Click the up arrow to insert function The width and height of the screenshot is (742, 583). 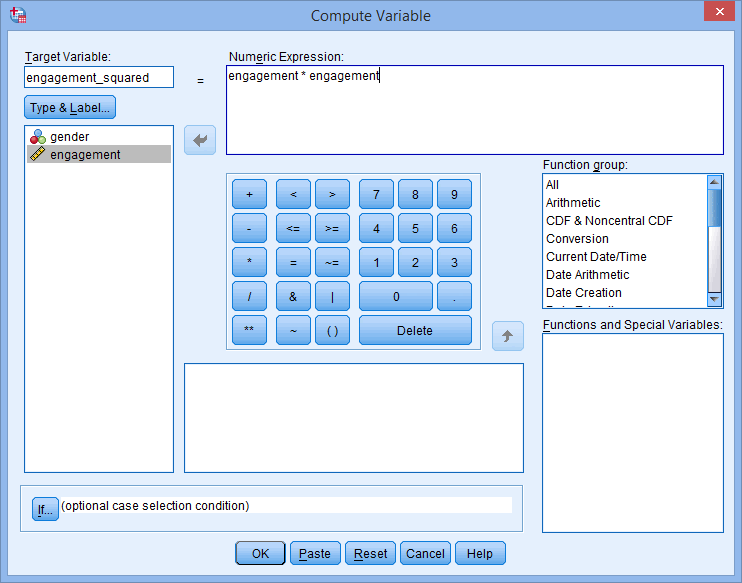coord(508,336)
